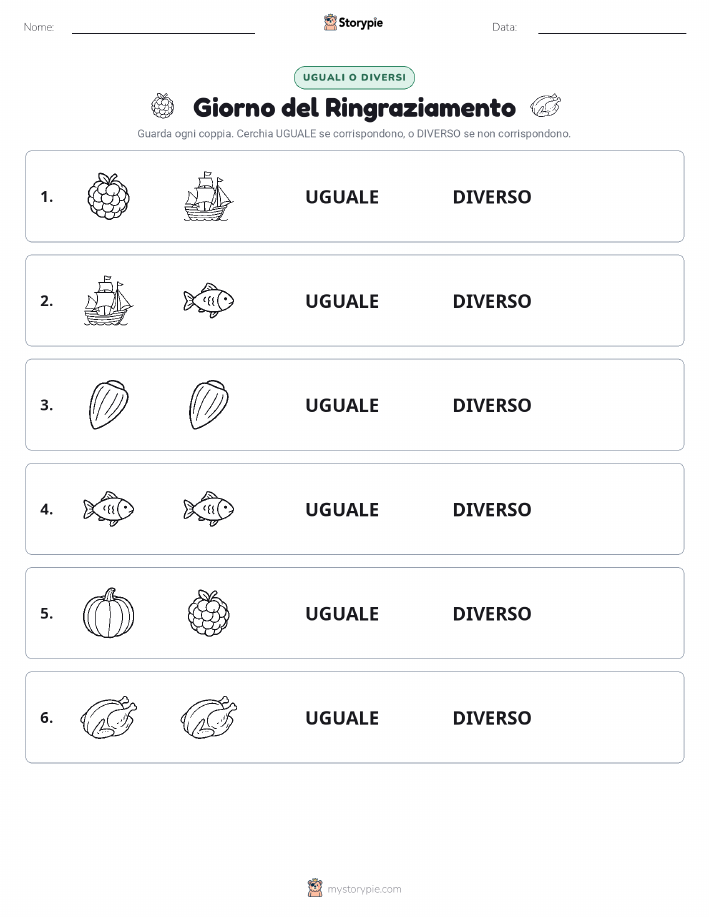Click the sailing ship icon in row 1
Image resolution: width=709 pixels, height=917 pixels.
pyautogui.click(x=208, y=196)
